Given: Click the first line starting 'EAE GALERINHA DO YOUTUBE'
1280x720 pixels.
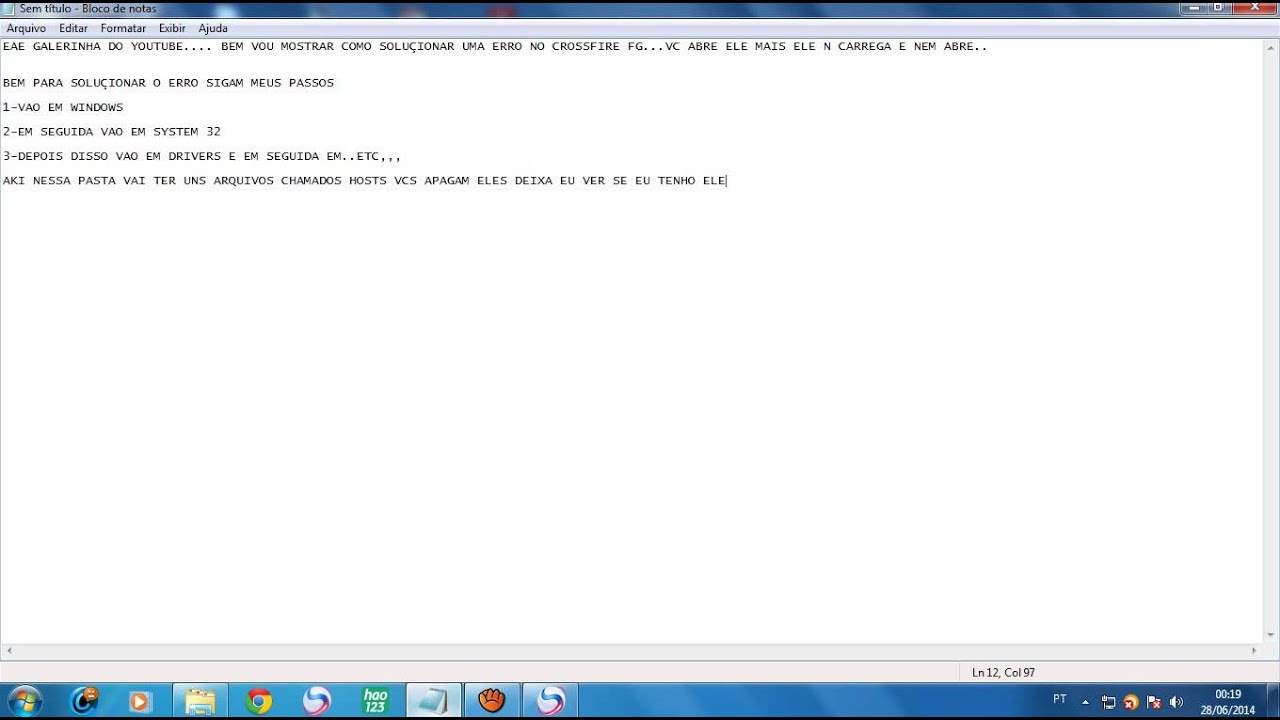Looking at the screenshot, I should pos(495,46).
